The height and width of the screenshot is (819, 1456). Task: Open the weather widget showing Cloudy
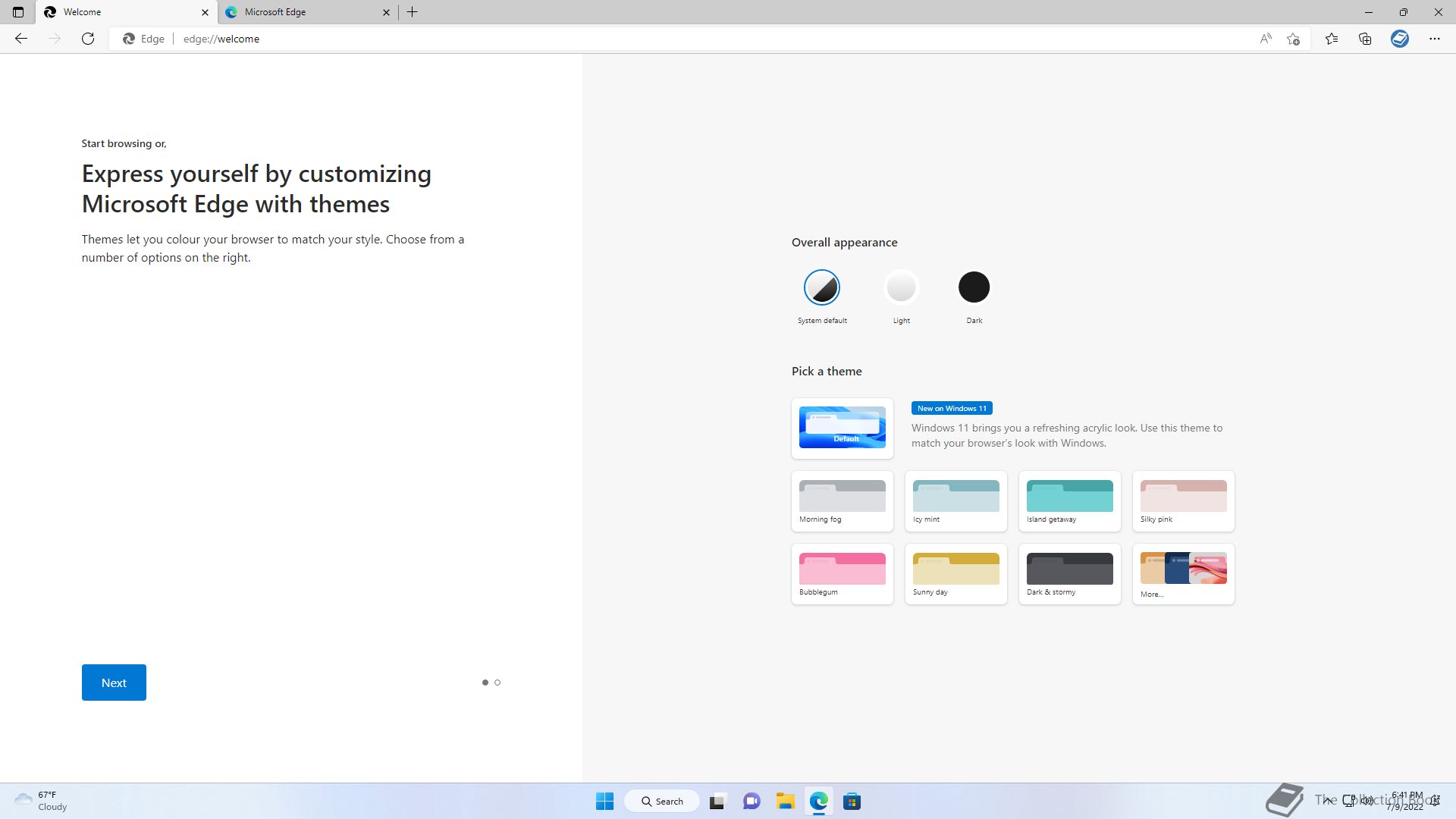point(41,801)
